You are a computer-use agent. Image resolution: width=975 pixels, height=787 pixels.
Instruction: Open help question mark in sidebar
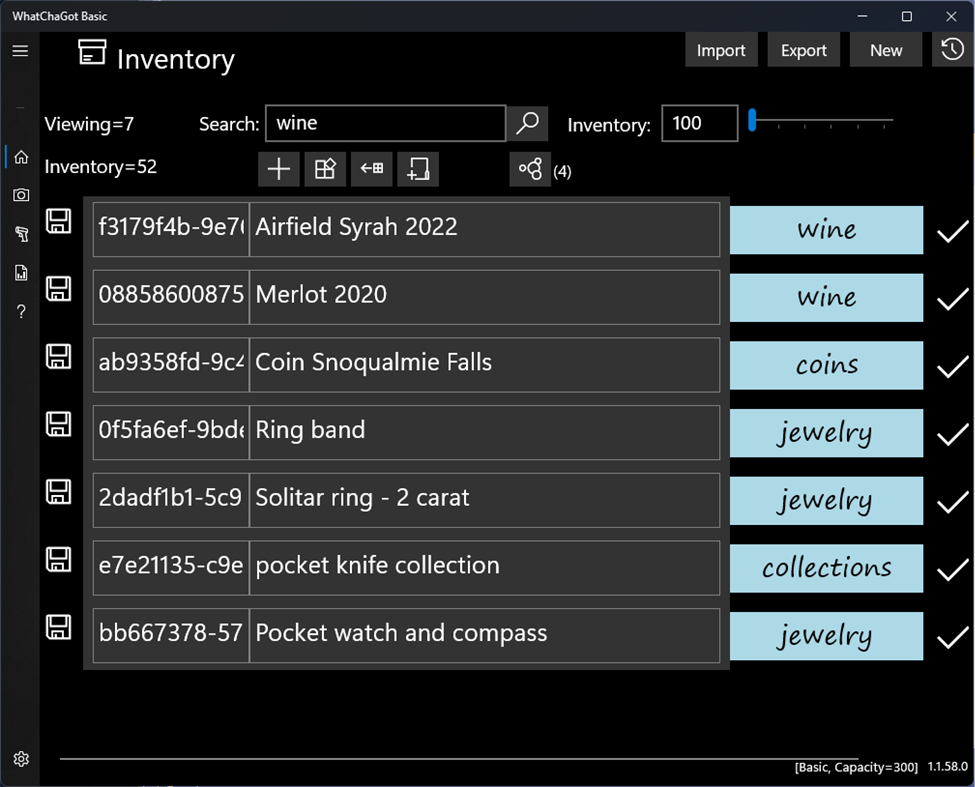tap(21, 311)
